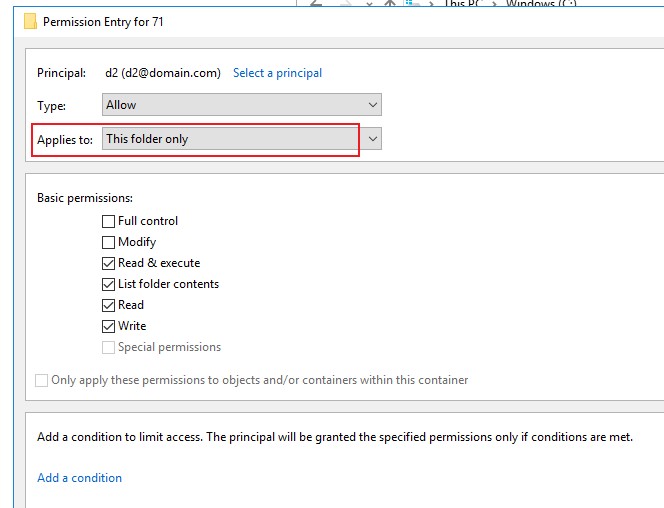Viewport: 664px width, 508px height.
Task: Disable the Write permission checkbox
Action: [108, 326]
